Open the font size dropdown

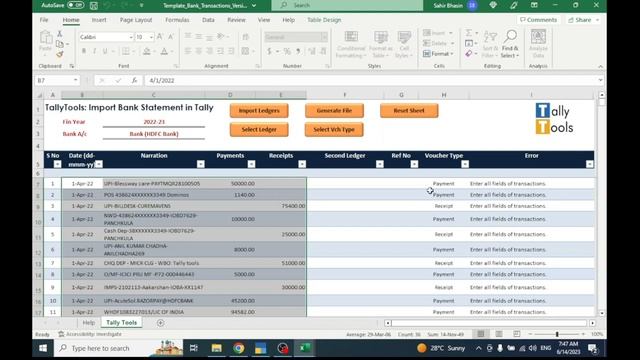151,37
